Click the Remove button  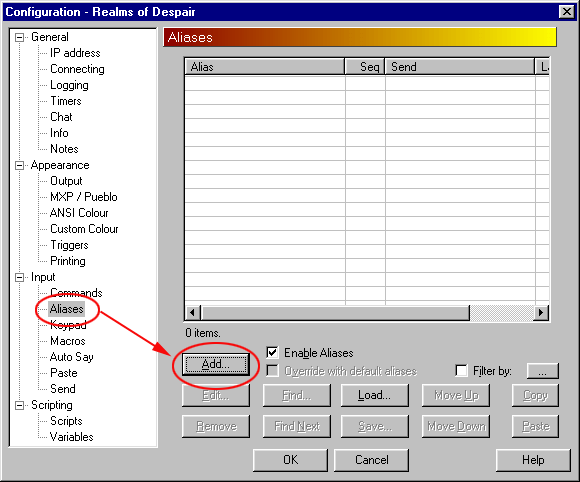pos(216,426)
